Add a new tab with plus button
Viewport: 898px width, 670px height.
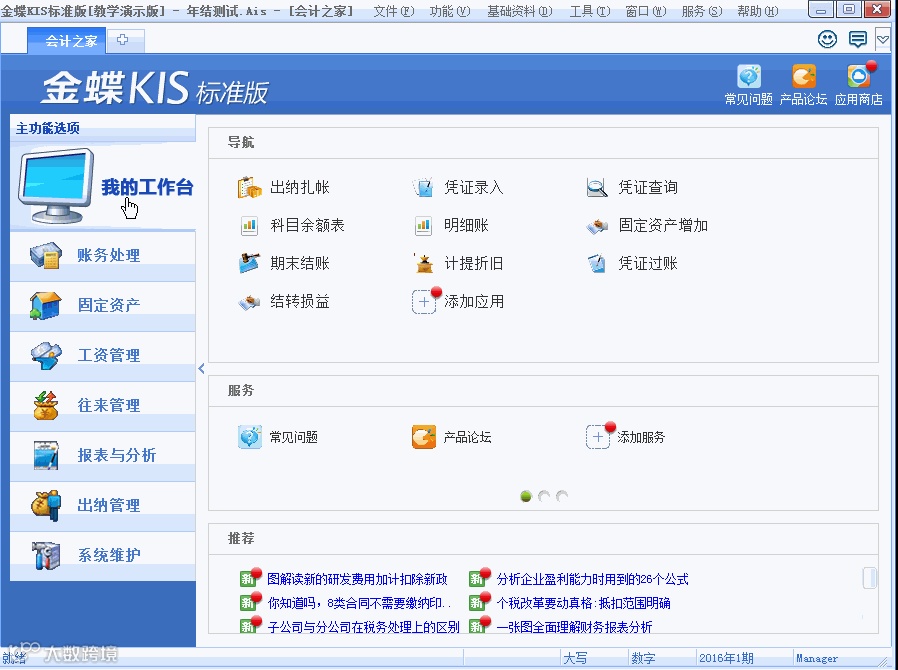pyautogui.click(x=123, y=40)
